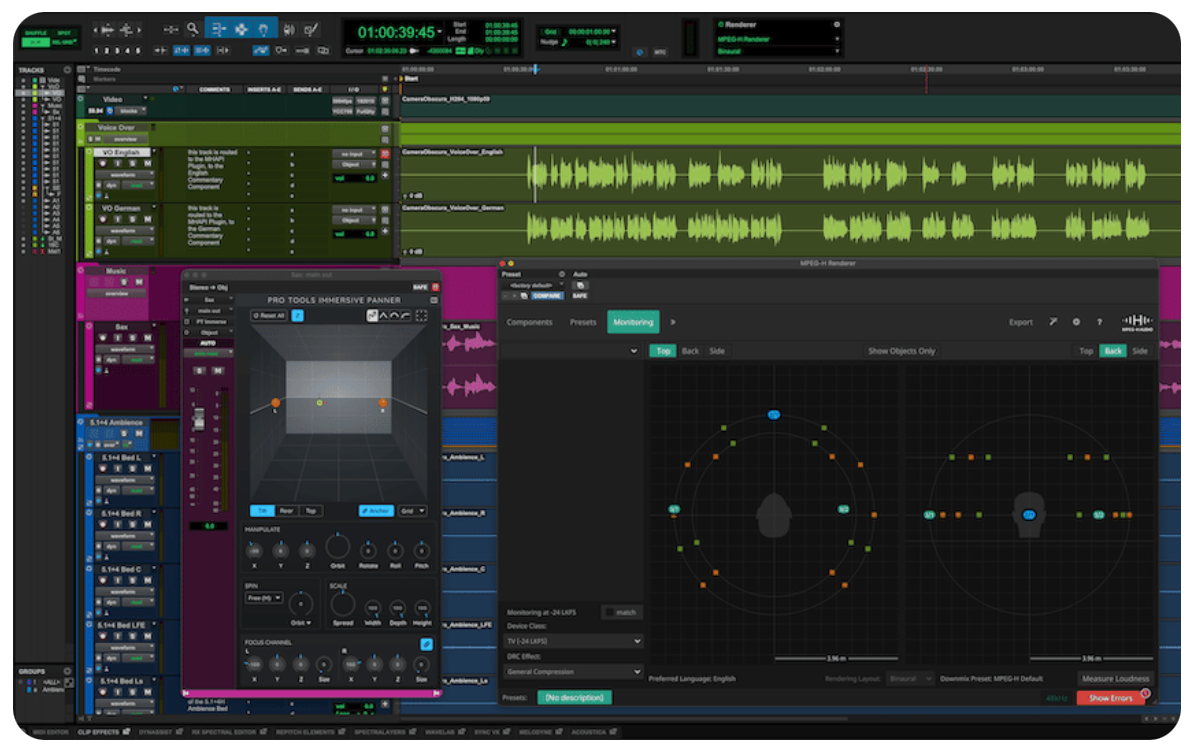
Task: Click the Renderer settings gear in the top-right panel
Action: pos(837,24)
